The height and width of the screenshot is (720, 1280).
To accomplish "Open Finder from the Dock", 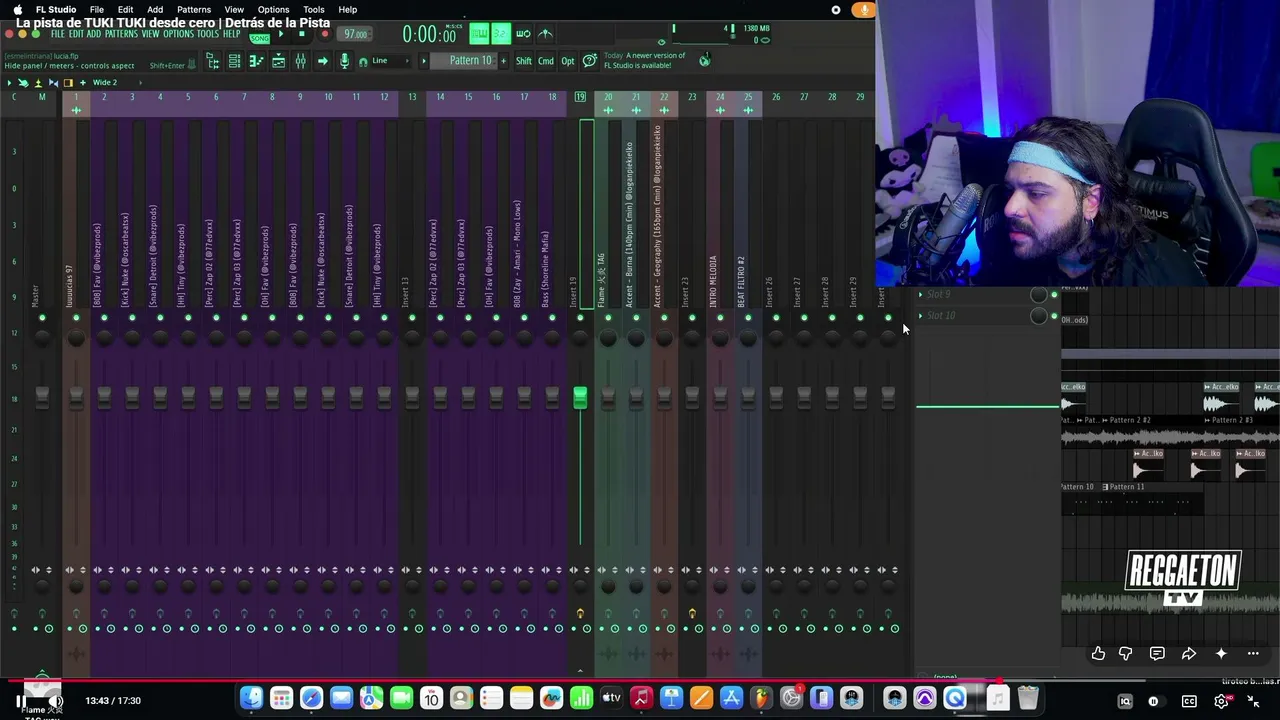I will (x=251, y=698).
